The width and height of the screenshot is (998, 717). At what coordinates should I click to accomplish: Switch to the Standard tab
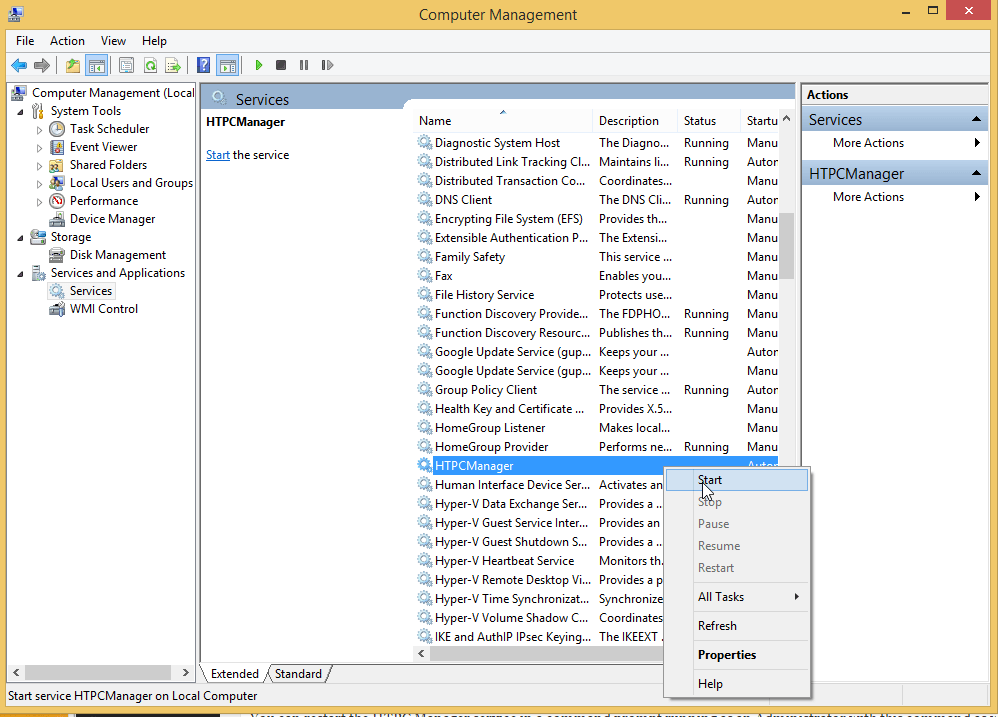pos(298,674)
